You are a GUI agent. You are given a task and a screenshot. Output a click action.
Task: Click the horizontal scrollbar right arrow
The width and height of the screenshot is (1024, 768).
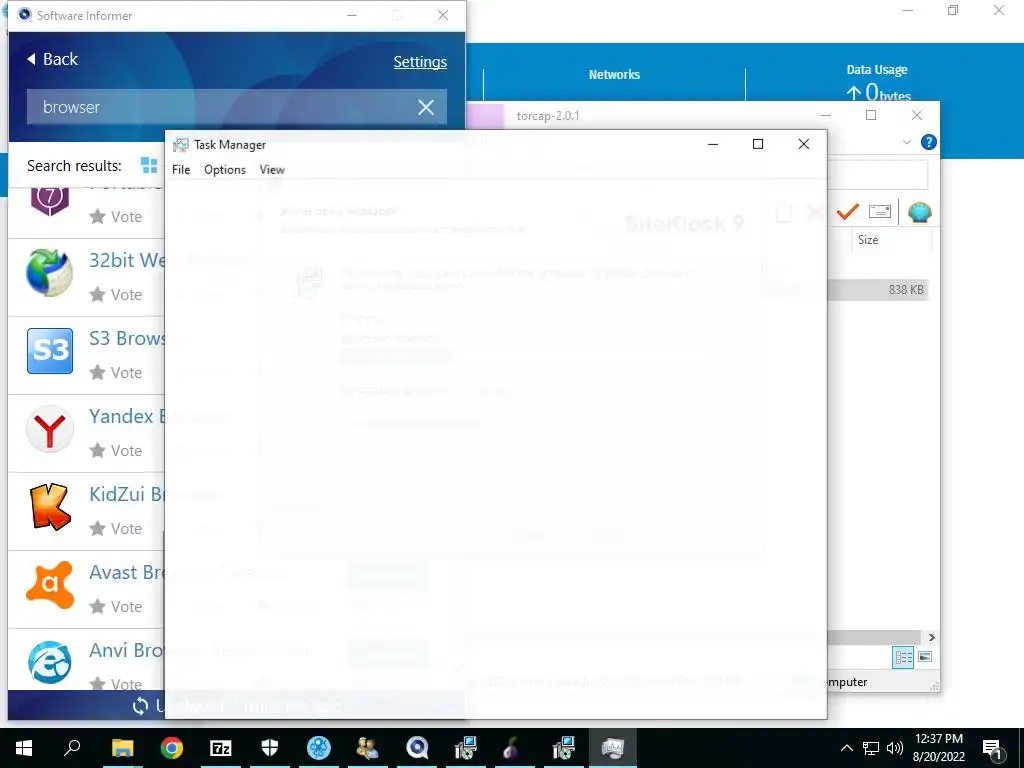pos(931,637)
